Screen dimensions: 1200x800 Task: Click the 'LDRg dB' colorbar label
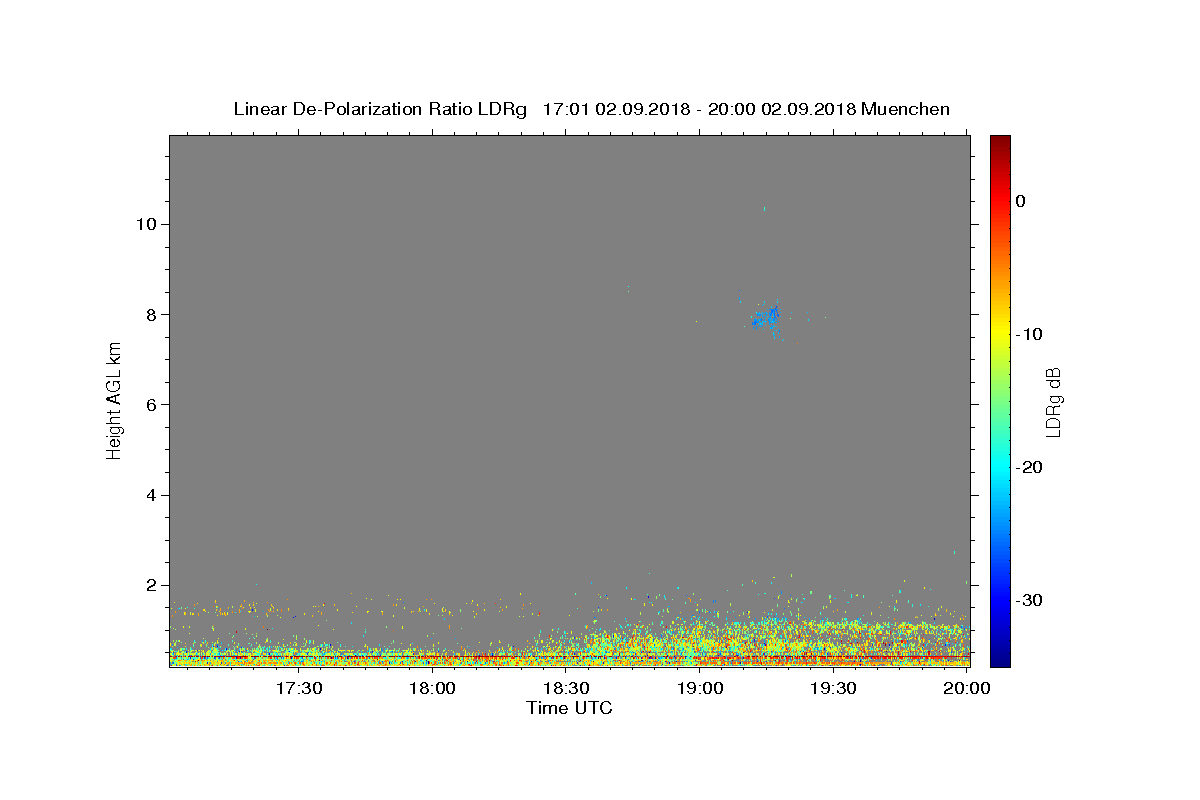(1052, 402)
